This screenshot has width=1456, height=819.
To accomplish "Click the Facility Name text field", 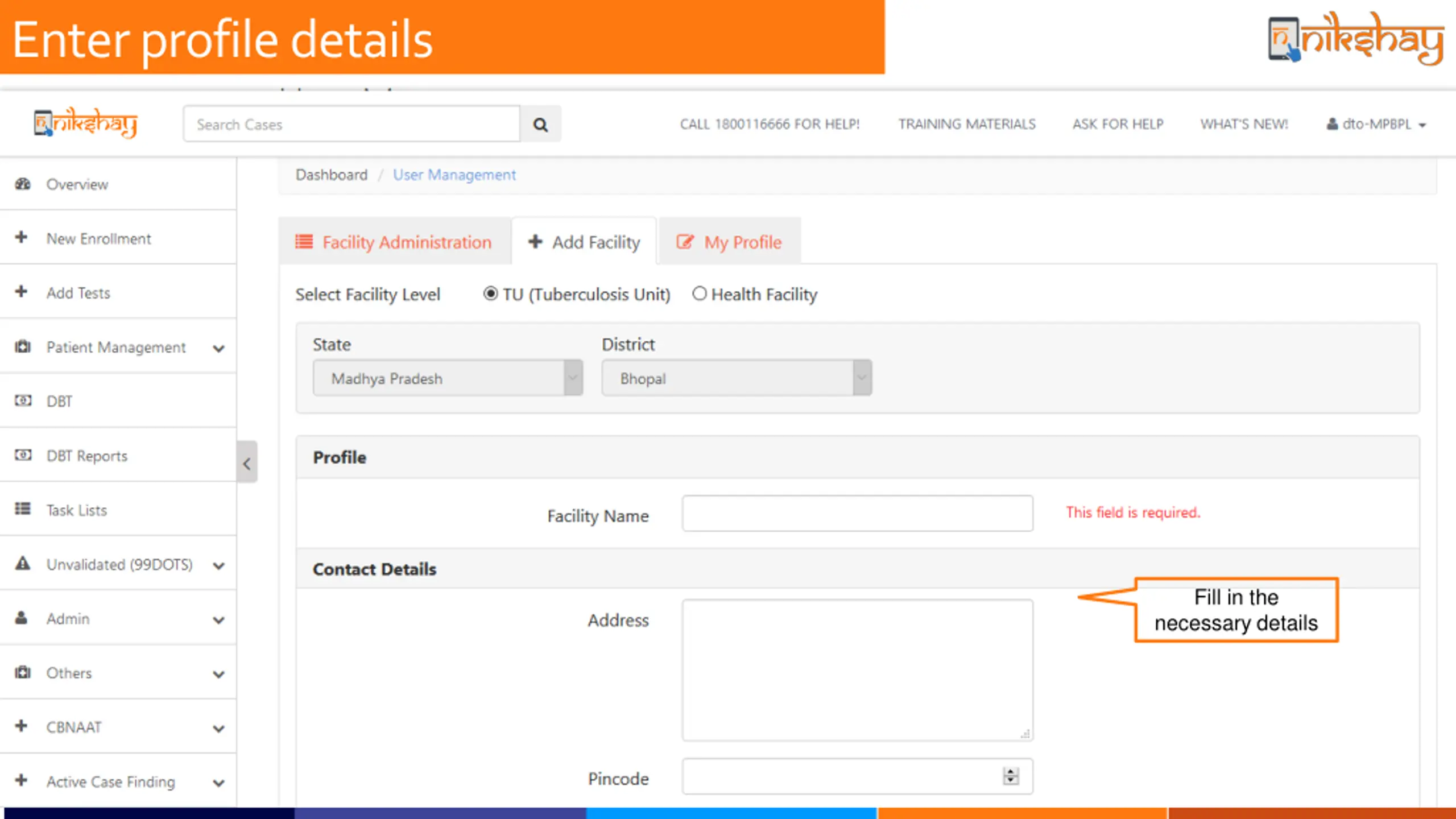I will pos(858,514).
